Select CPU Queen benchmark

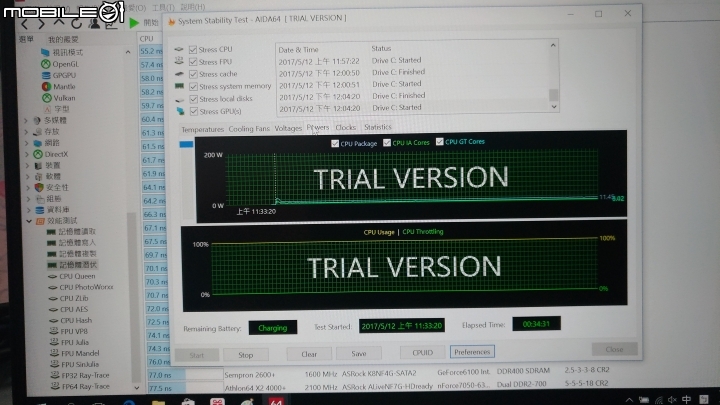pos(77,276)
